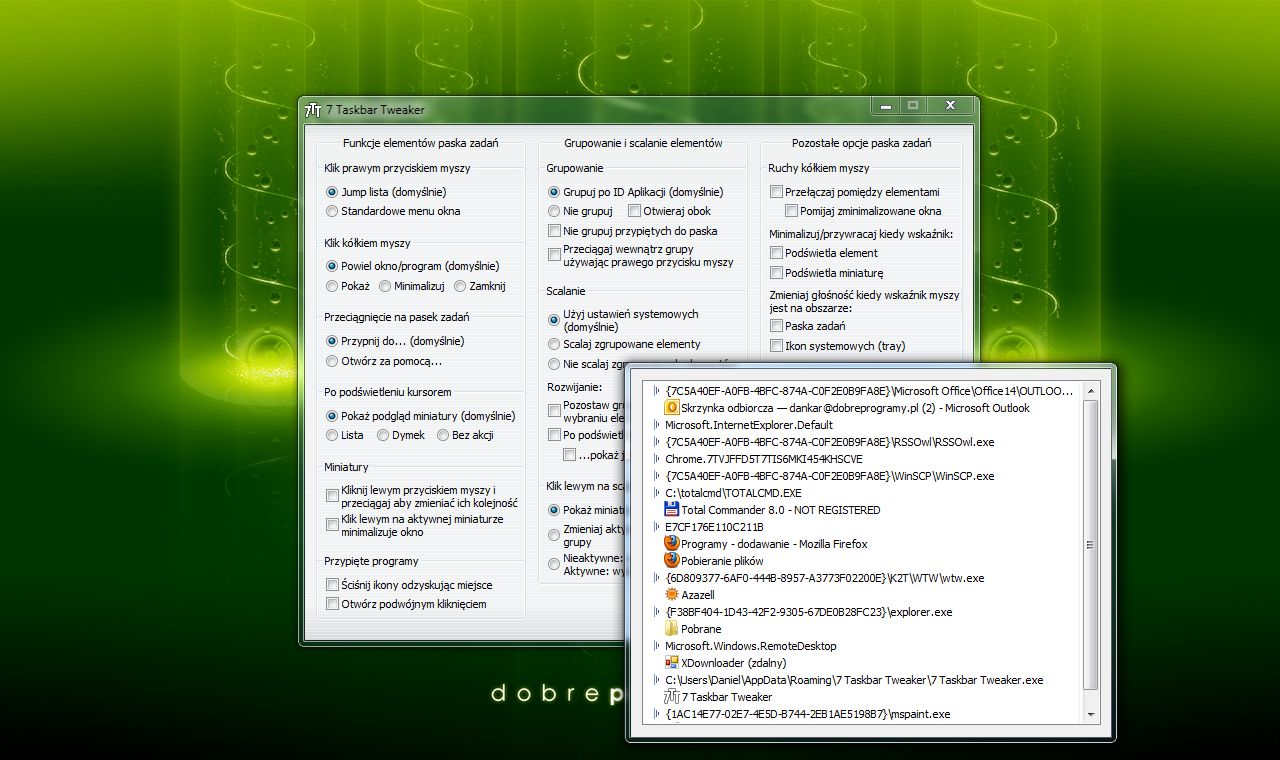Select the Chrome.7TVJFFD5T7TIS6MKI454KHSCVE row
Image resolution: width=1280 pixels, height=760 pixels.
[764, 459]
